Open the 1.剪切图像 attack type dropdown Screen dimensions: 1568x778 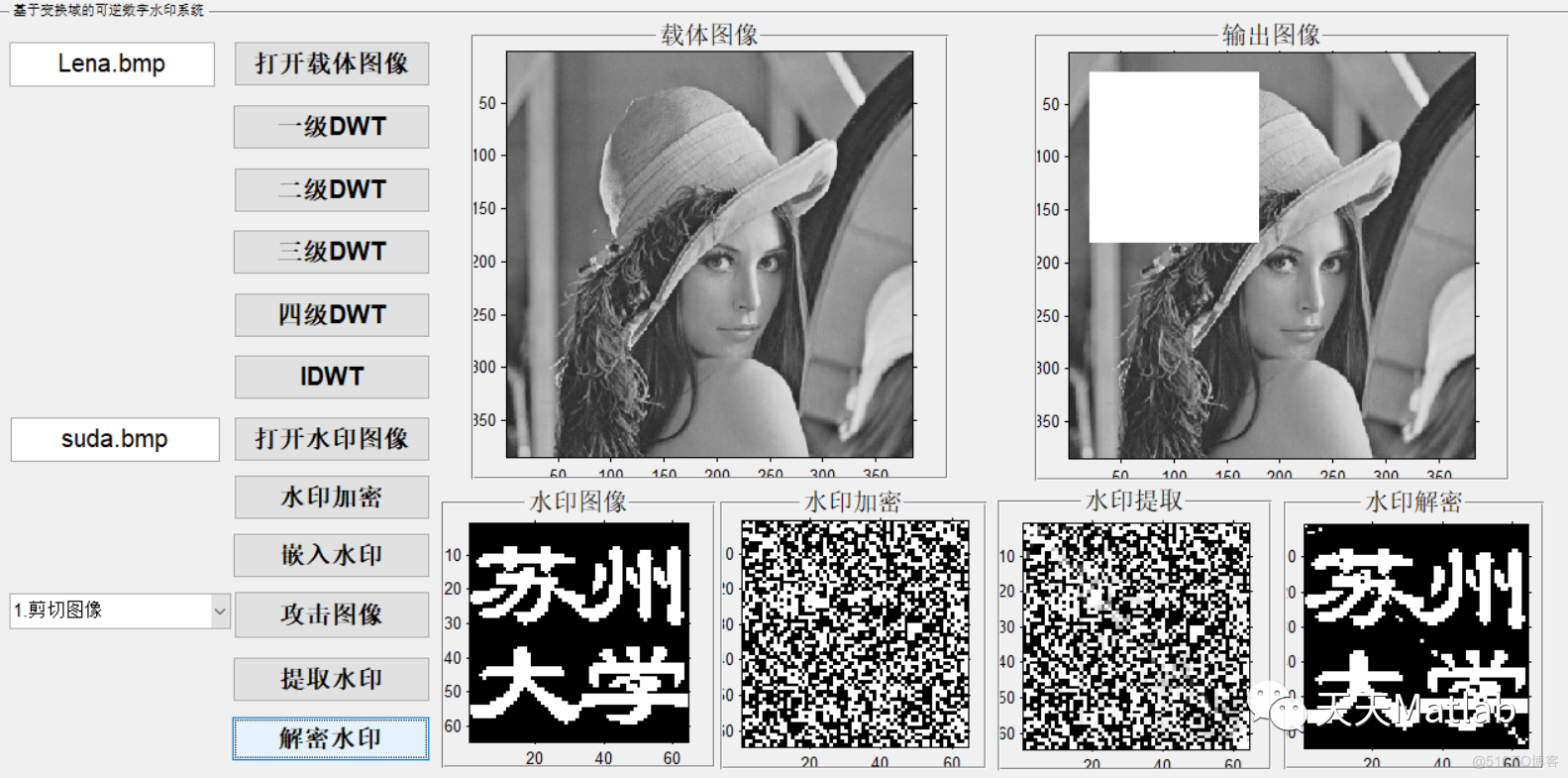pos(120,611)
